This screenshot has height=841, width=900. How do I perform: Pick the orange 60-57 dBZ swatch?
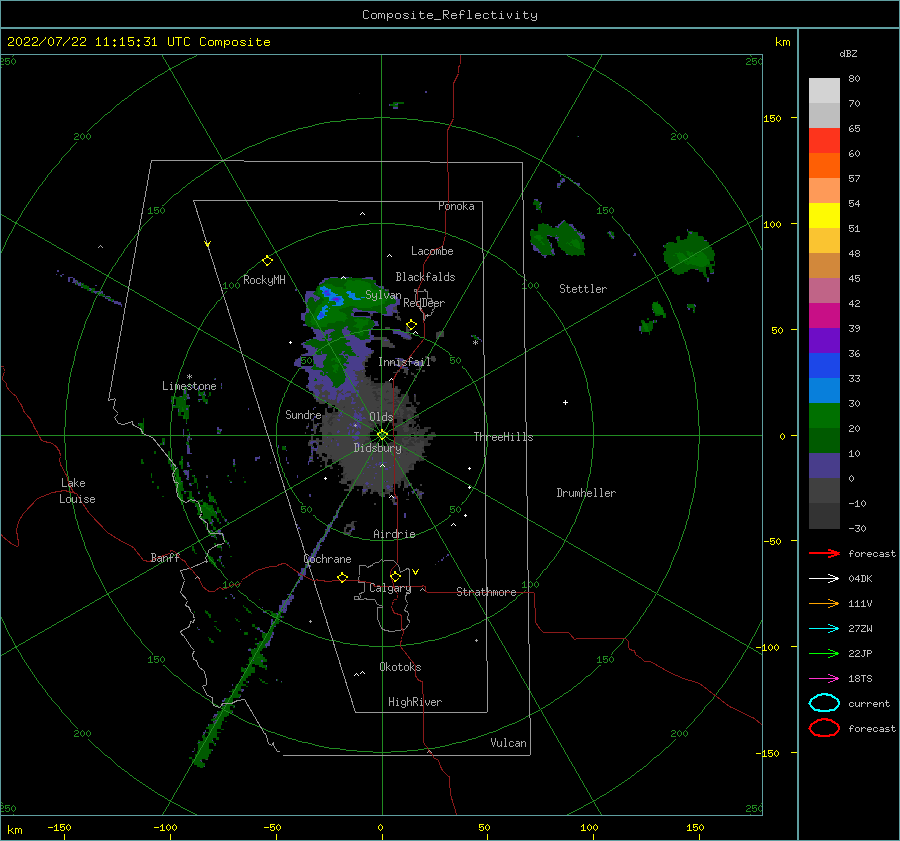(824, 166)
